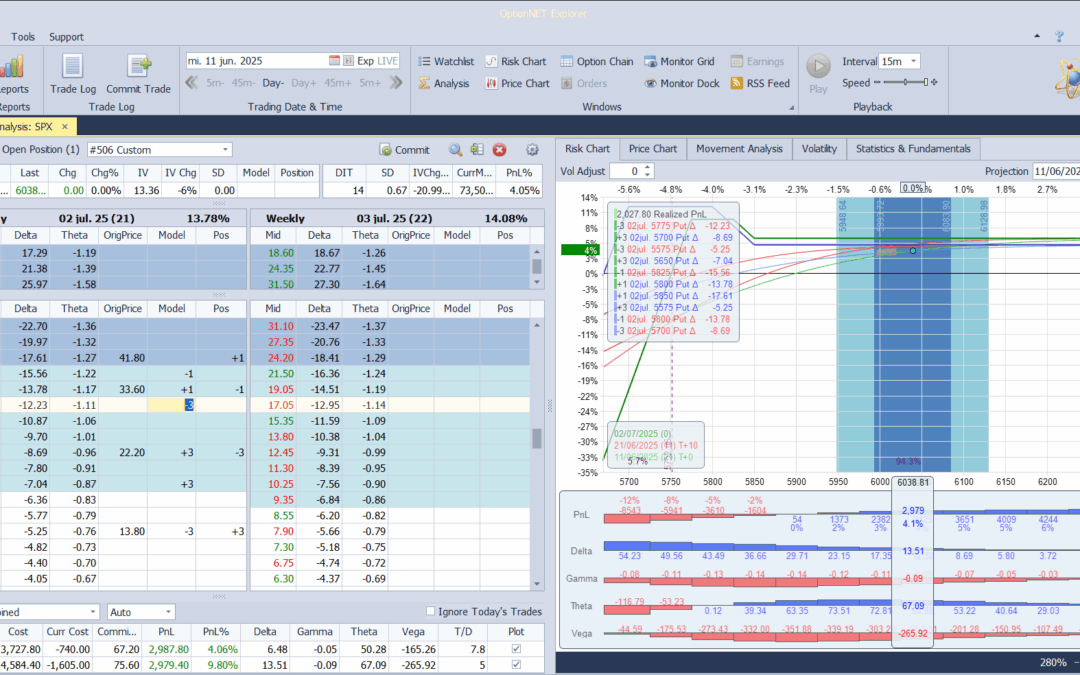
Task: Adjust the playback Speed slider
Action: (x=904, y=83)
